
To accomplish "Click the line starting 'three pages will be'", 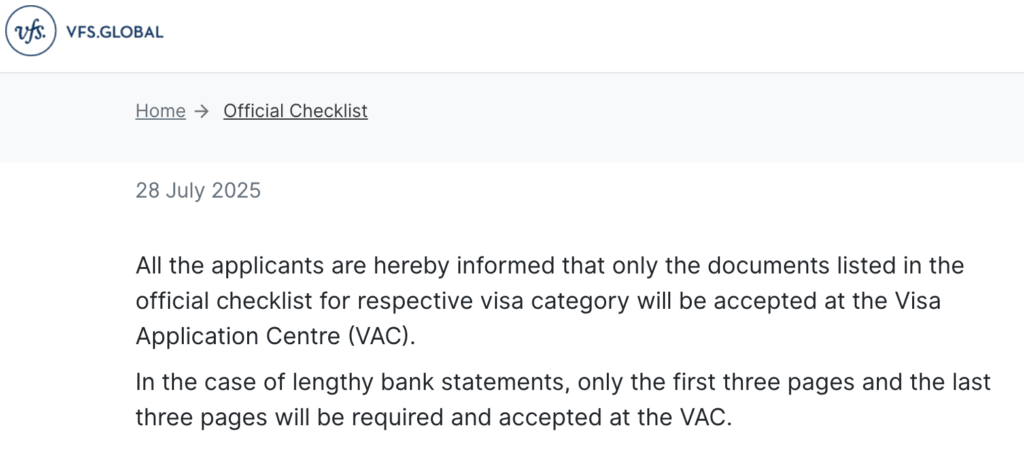I will point(434,417).
